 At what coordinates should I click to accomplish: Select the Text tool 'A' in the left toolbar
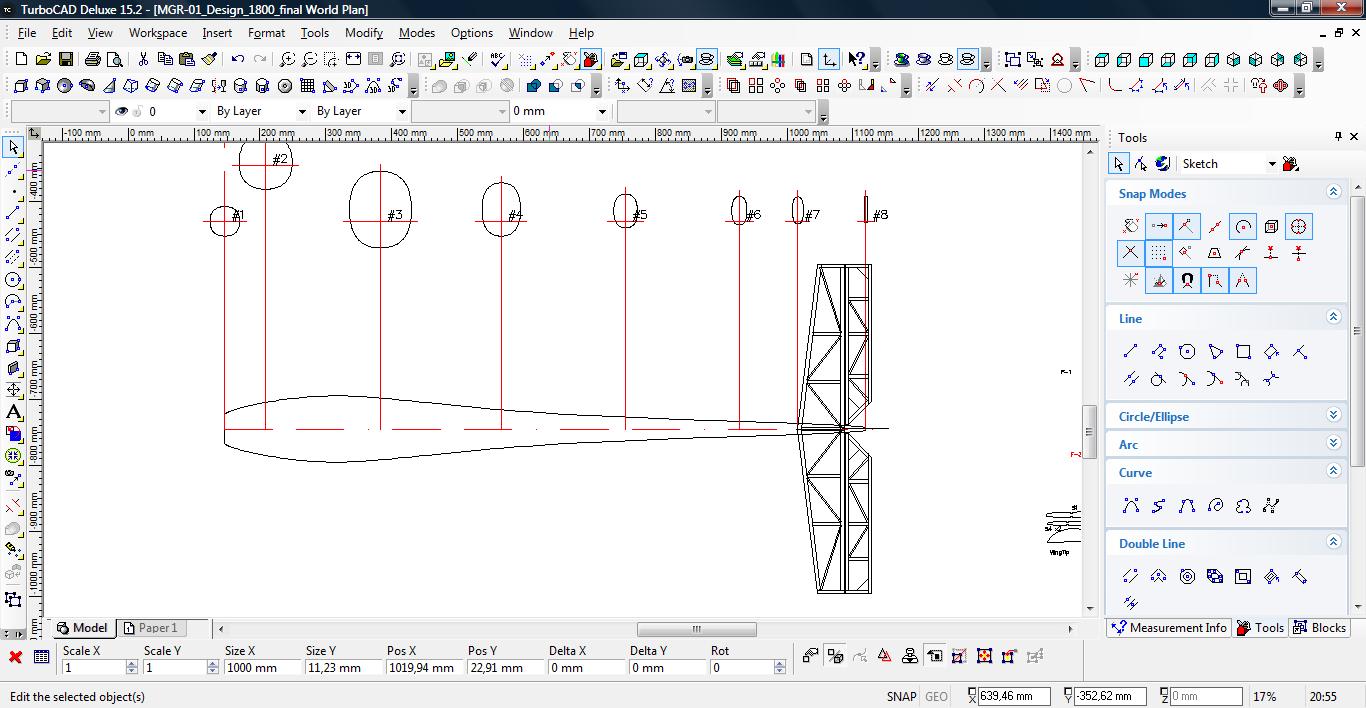point(13,411)
